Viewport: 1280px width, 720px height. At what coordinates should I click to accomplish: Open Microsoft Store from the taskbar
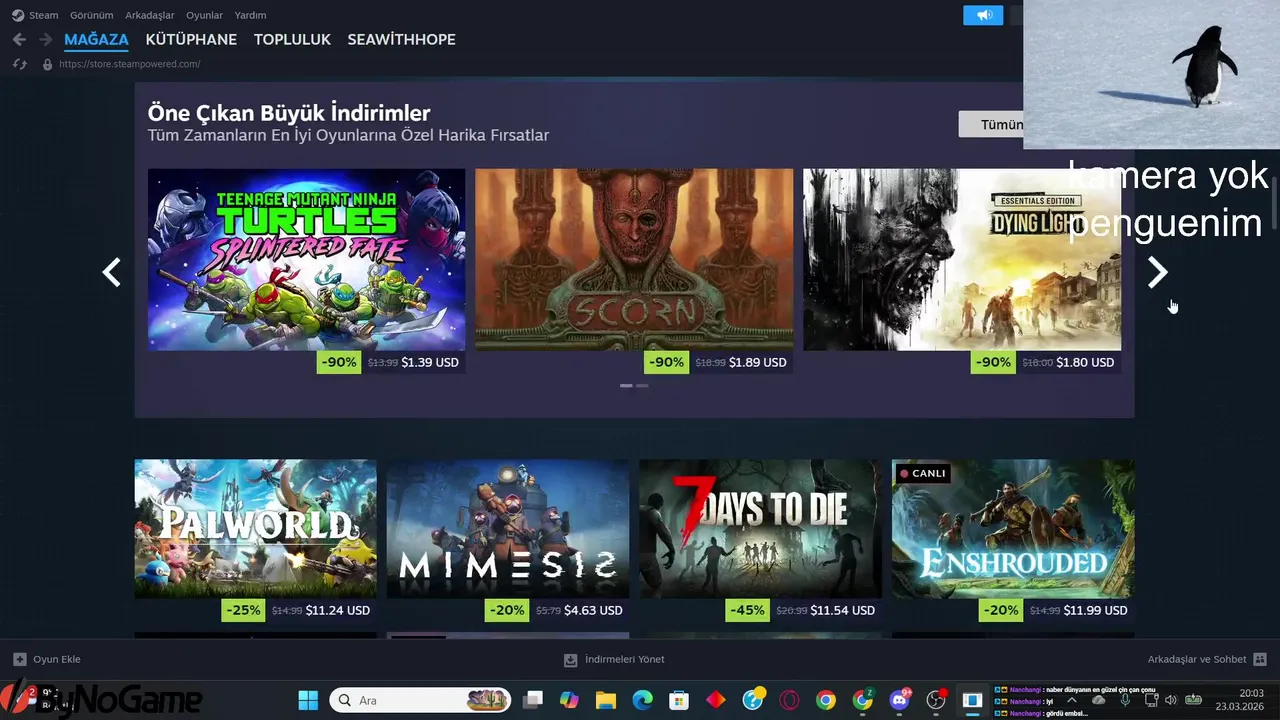[x=679, y=700]
